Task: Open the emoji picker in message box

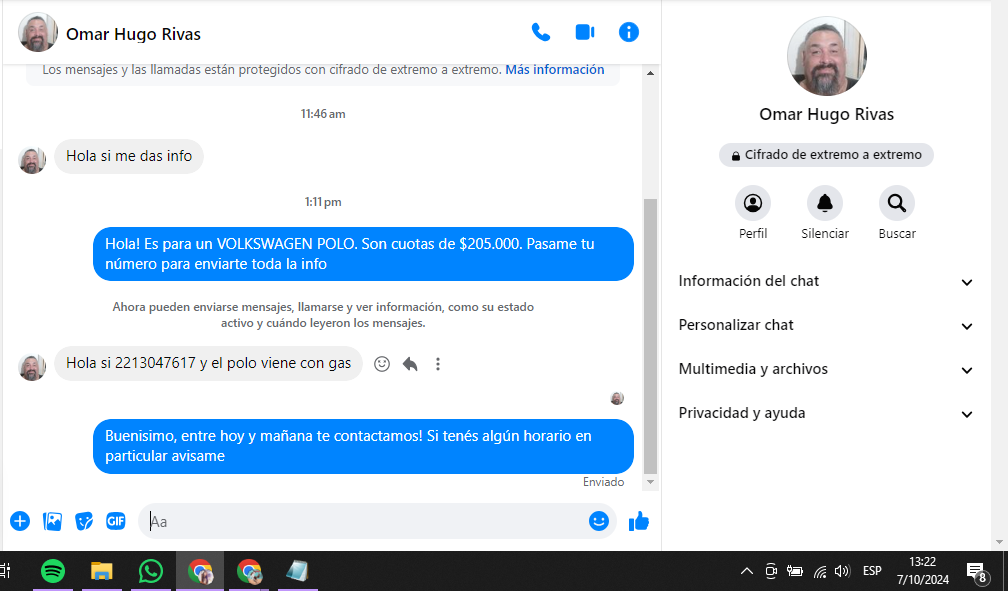Action: (x=598, y=521)
